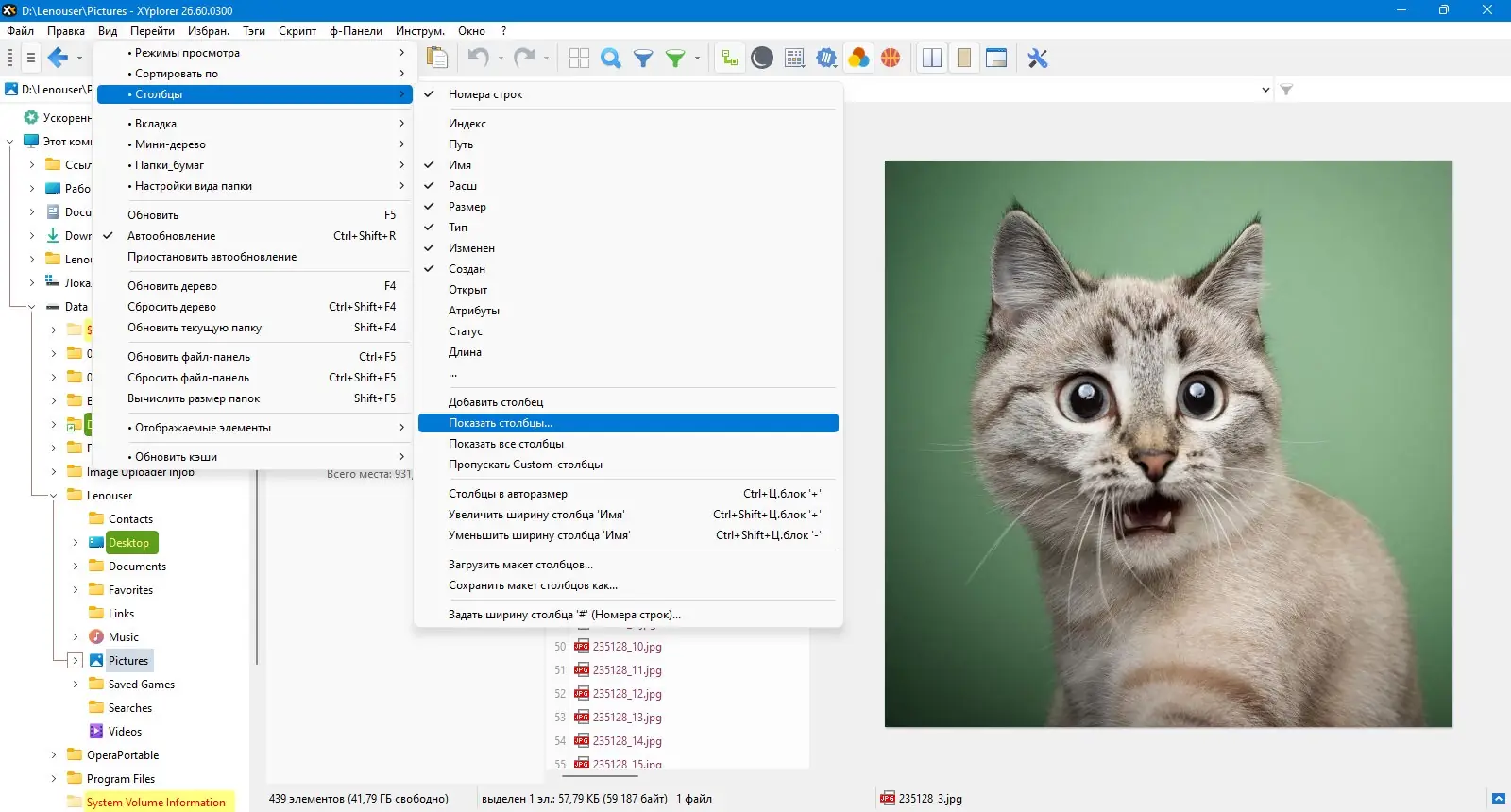The width and height of the screenshot is (1511, 812).
Task: Toggle the 'Изменён' column checkmark
Action: coord(429,247)
